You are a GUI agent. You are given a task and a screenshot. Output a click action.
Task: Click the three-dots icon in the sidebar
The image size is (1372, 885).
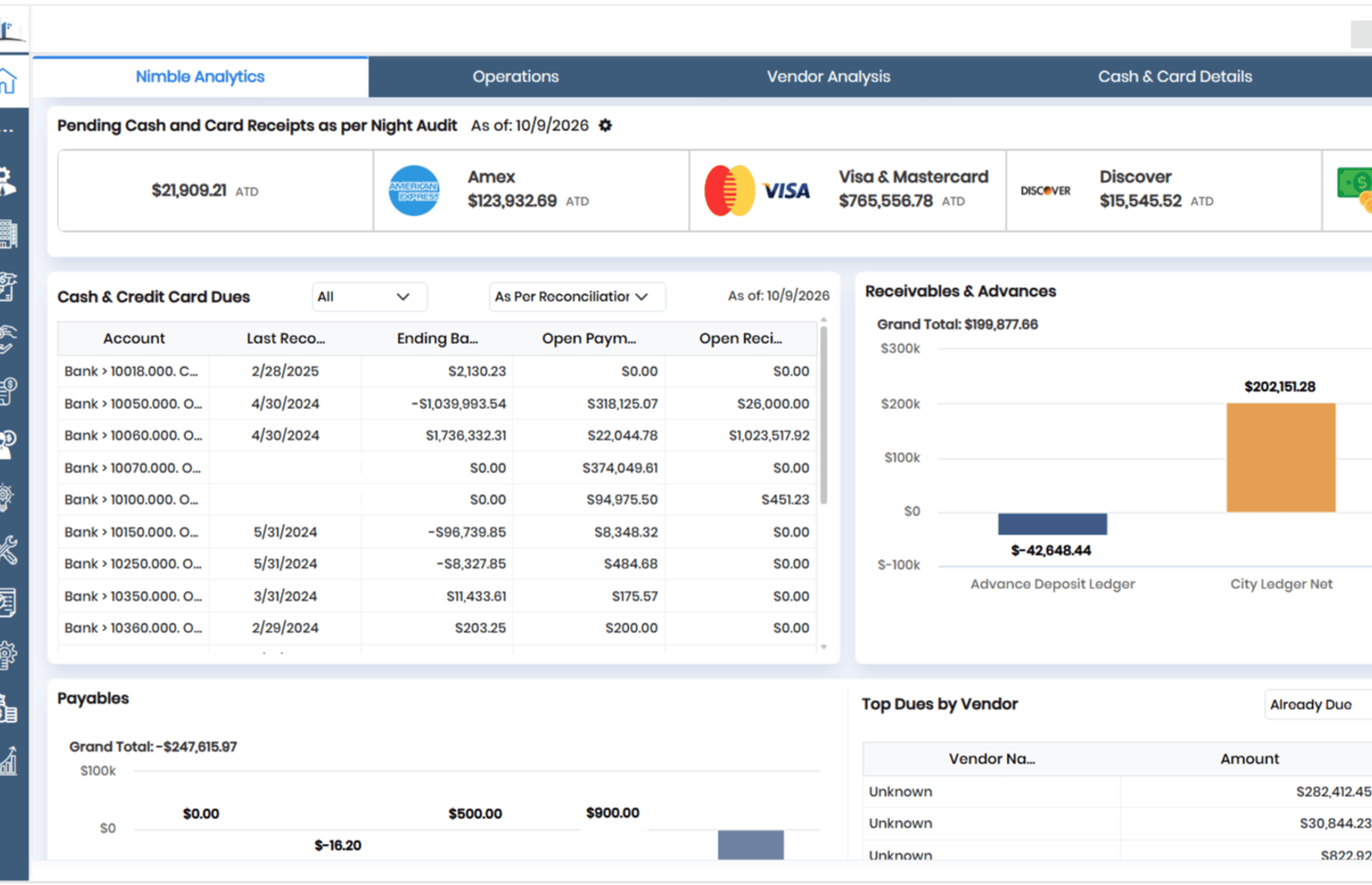click(7, 131)
